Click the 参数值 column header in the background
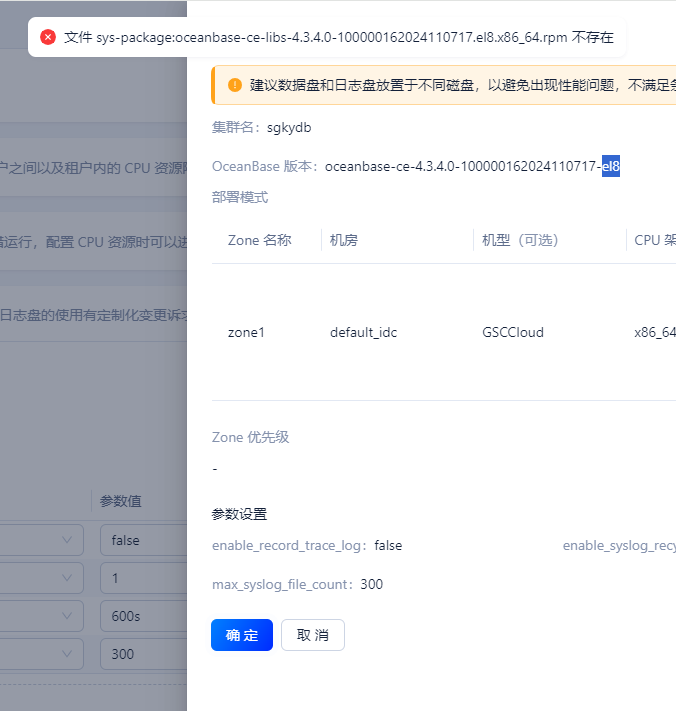The width and height of the screenshot is (676, 711). click(121, 501)
